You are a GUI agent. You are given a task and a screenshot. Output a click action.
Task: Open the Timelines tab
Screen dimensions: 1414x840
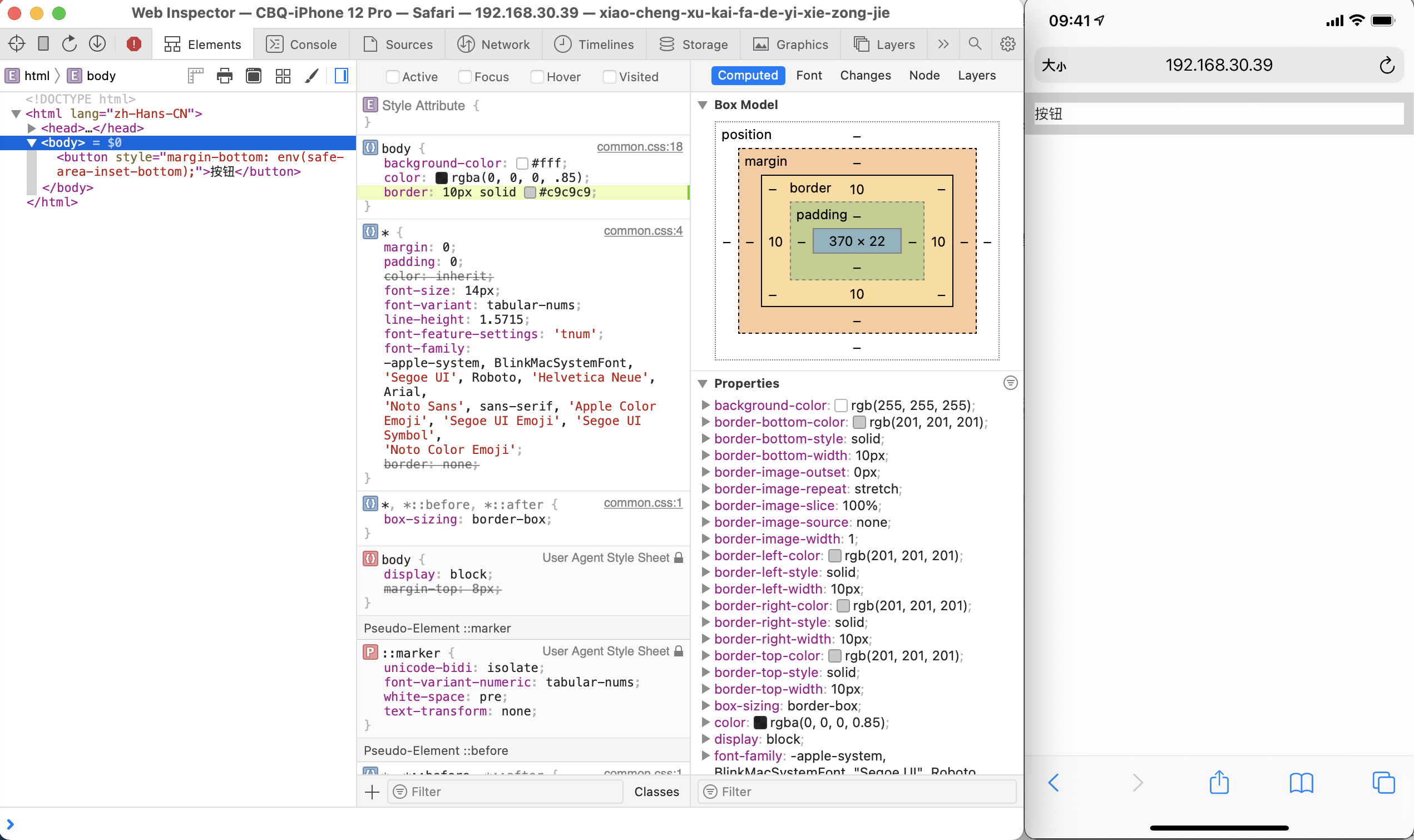click(x=594, y=44)
